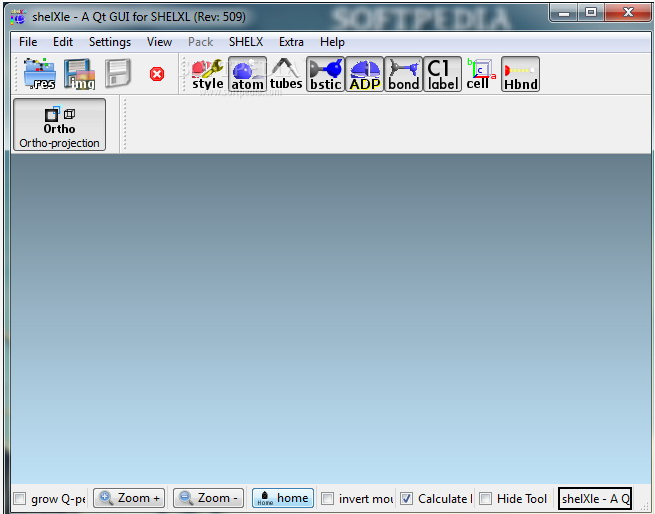Open the Extra menu
This screenshot has width=655, height=514.
point(291,42)
